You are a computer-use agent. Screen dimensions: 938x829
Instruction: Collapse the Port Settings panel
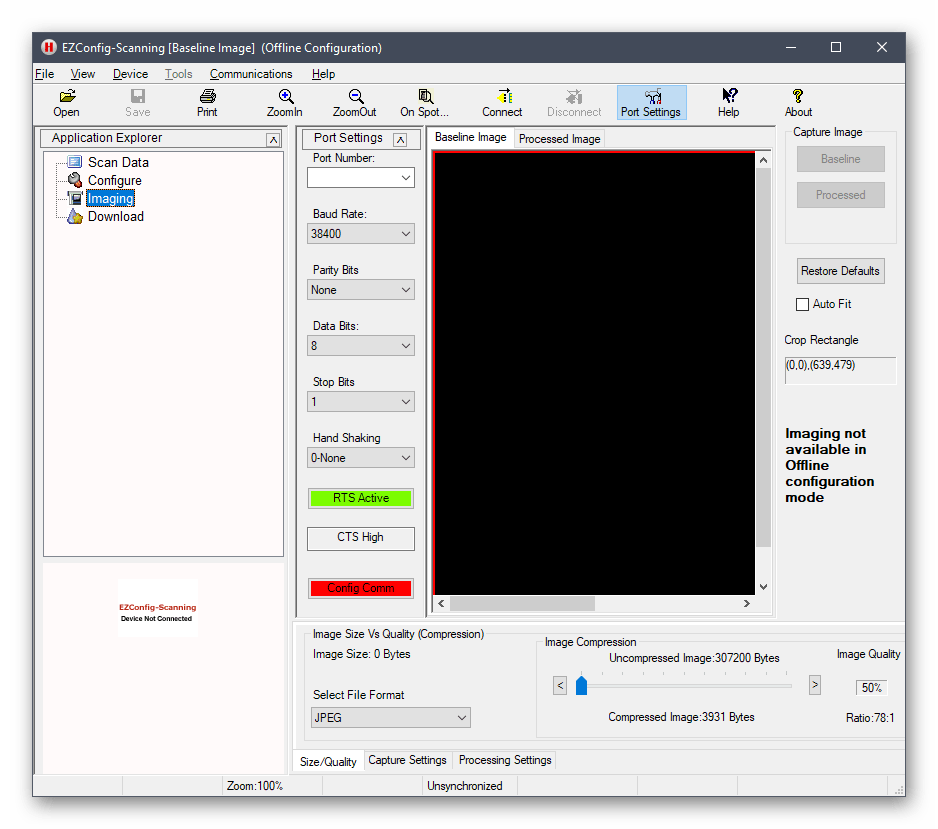click(400, 139)
